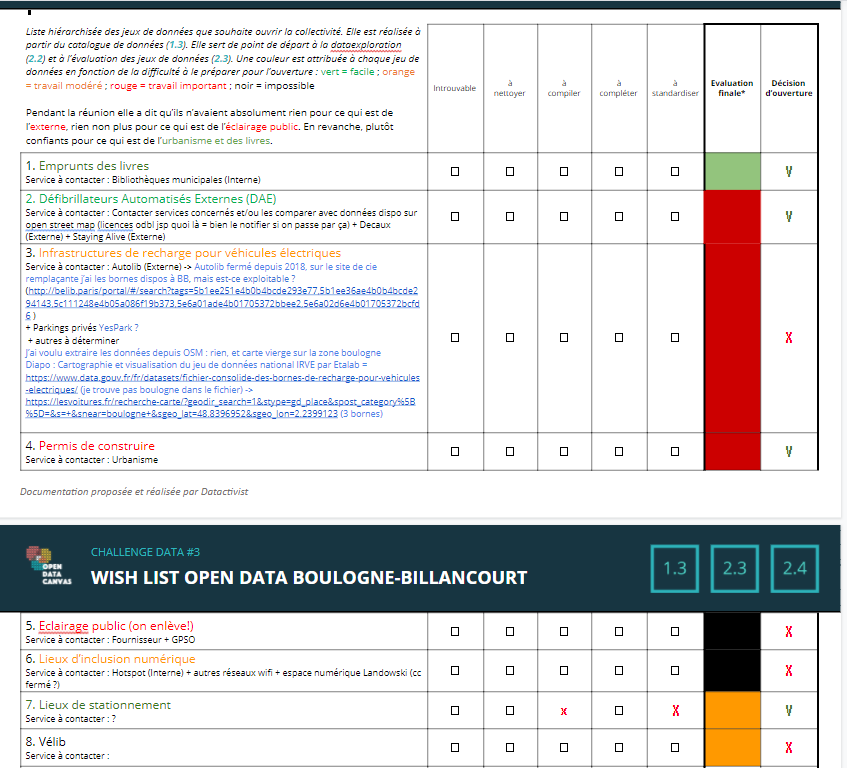Click '3. Infrastructures de recharge pour véhicules électriques'
847x768 pixels.
[183, 253]
